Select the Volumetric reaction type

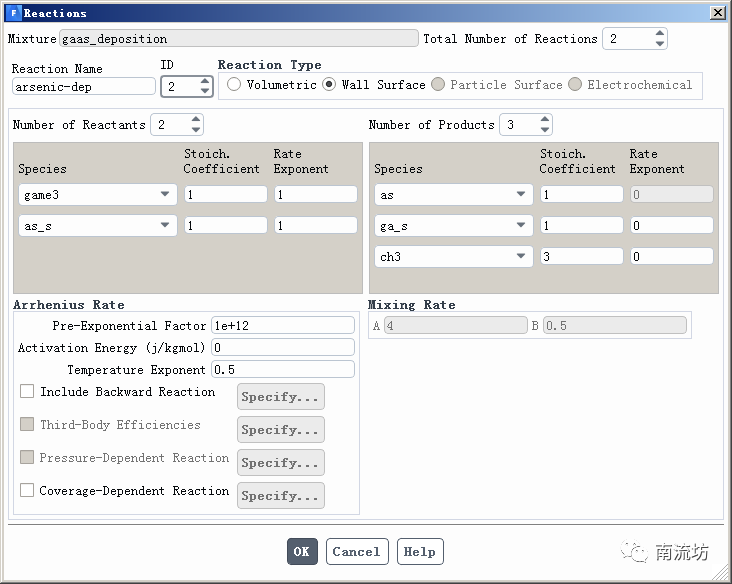point(234,85)
